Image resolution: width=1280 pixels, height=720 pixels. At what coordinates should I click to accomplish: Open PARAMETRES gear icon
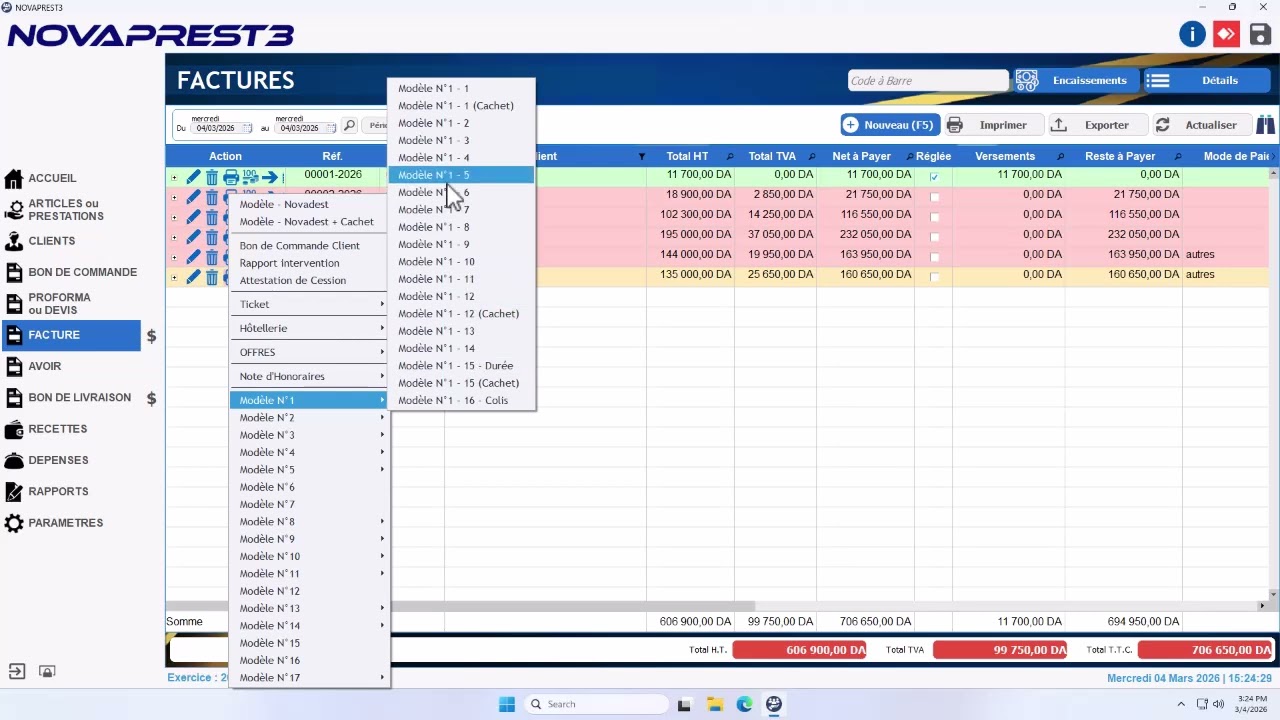tap(13, 523)
